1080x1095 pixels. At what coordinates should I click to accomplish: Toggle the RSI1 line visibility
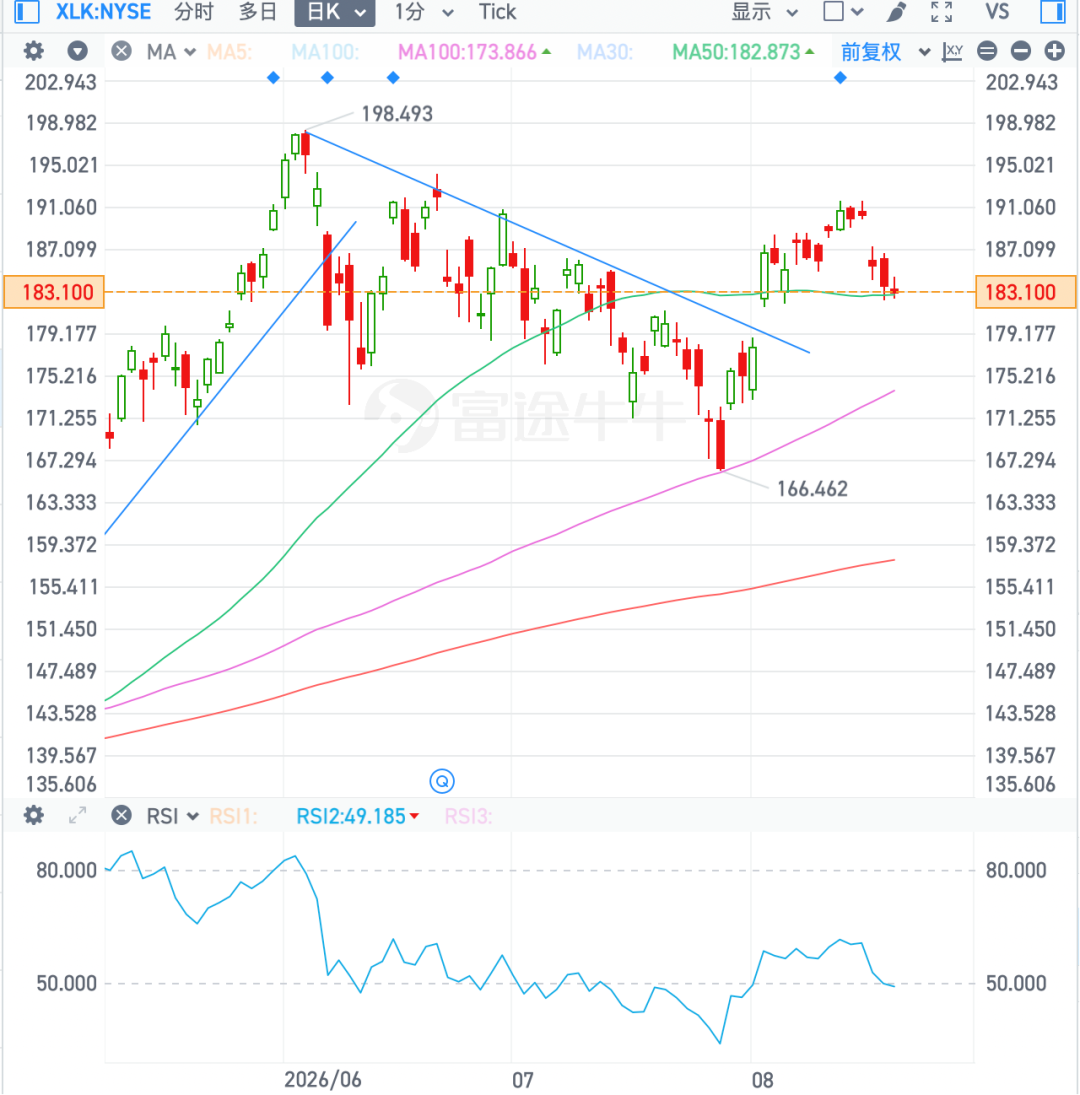tap(233, 816)
